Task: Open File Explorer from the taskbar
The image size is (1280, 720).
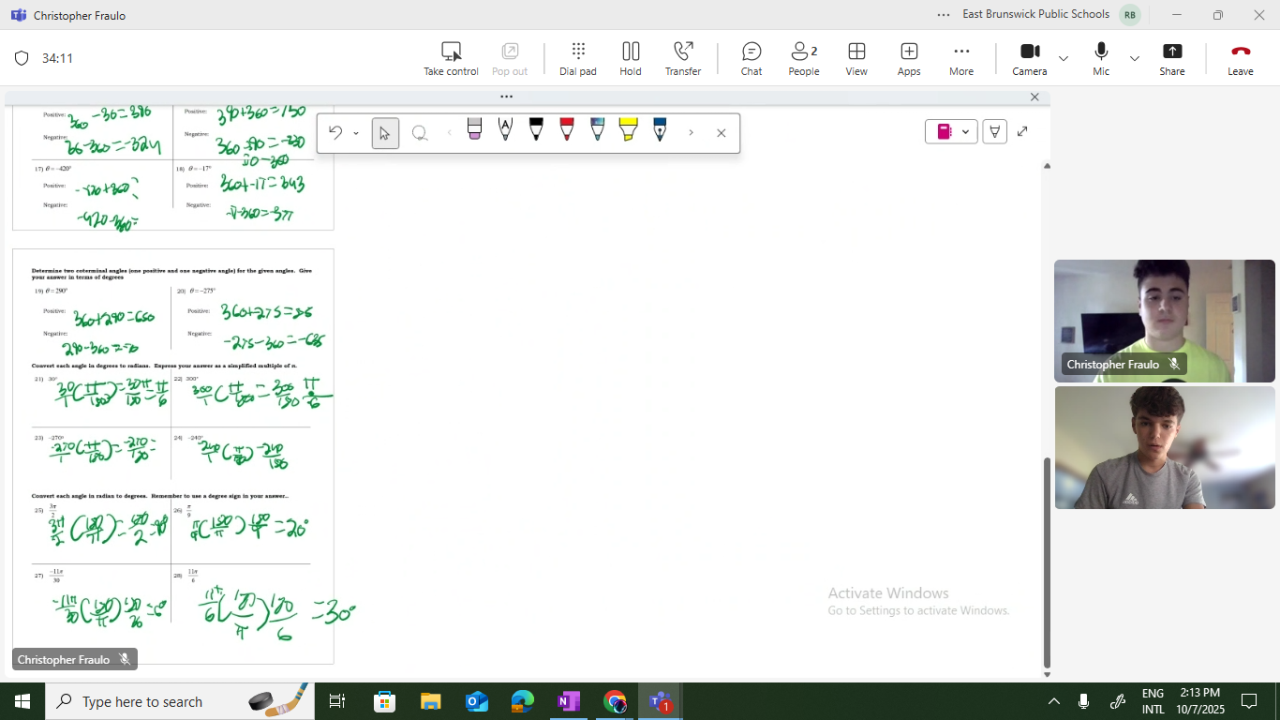Action: (x=431, y=701)
